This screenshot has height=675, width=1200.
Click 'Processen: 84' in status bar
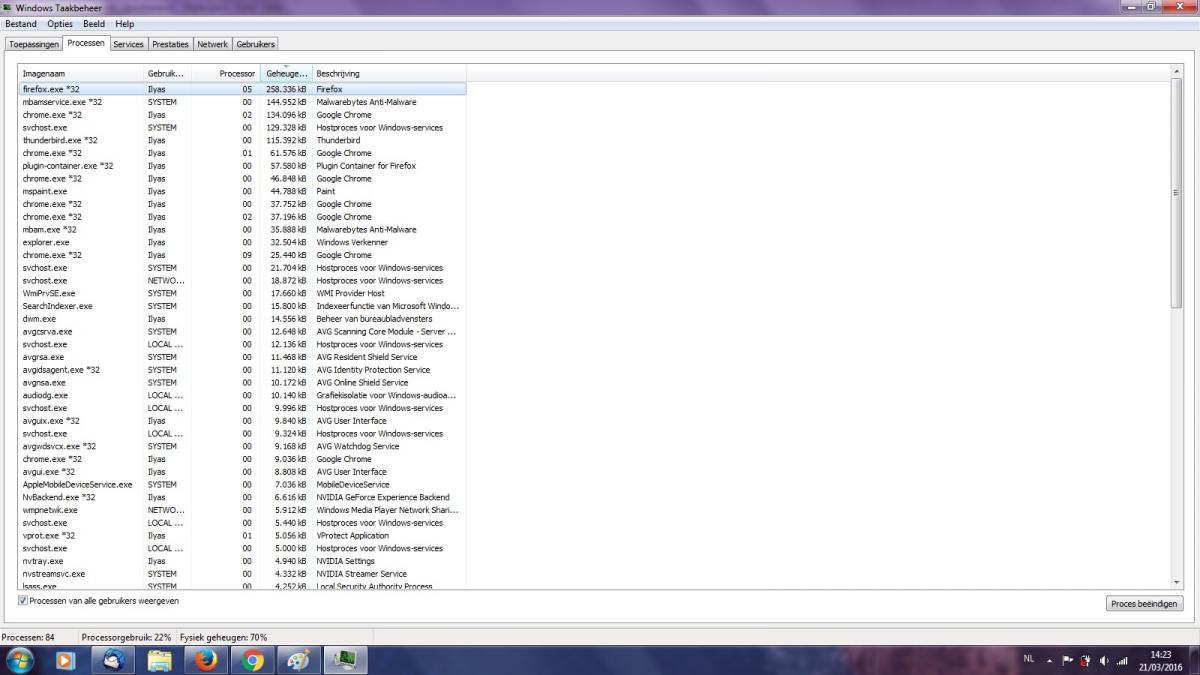click(28, 637)
